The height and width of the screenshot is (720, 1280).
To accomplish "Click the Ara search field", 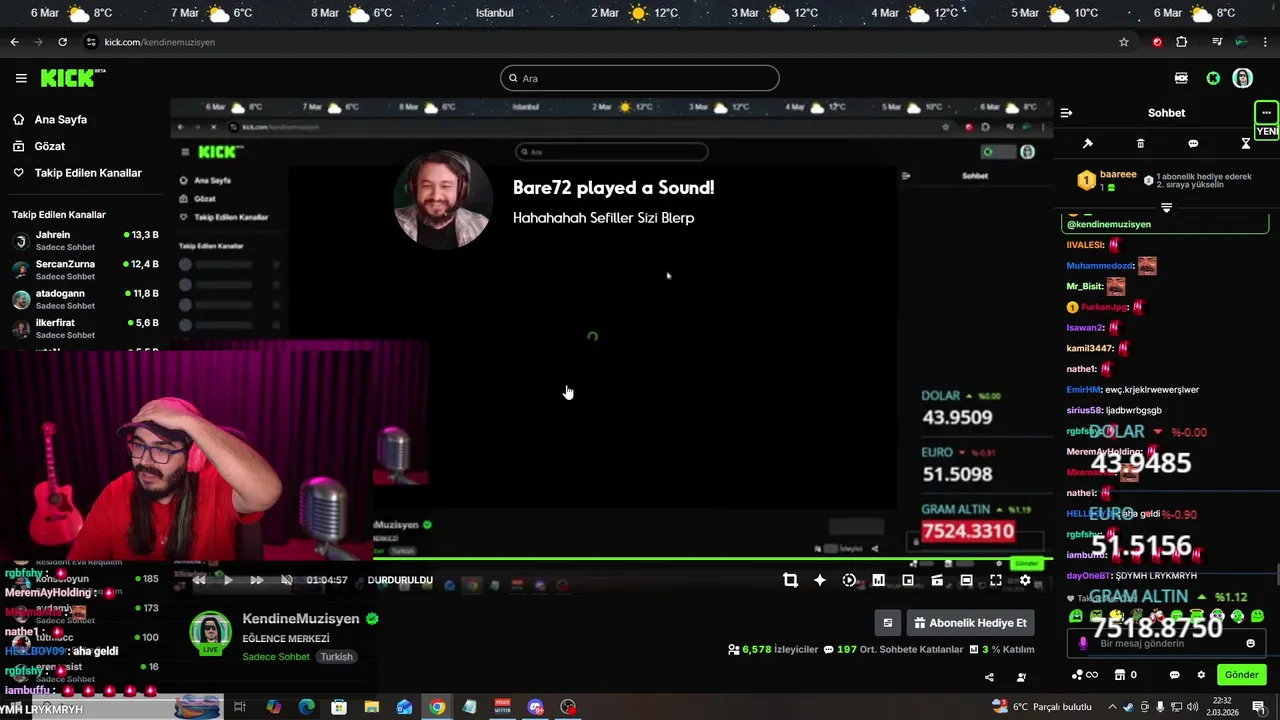I will [640, 78].
